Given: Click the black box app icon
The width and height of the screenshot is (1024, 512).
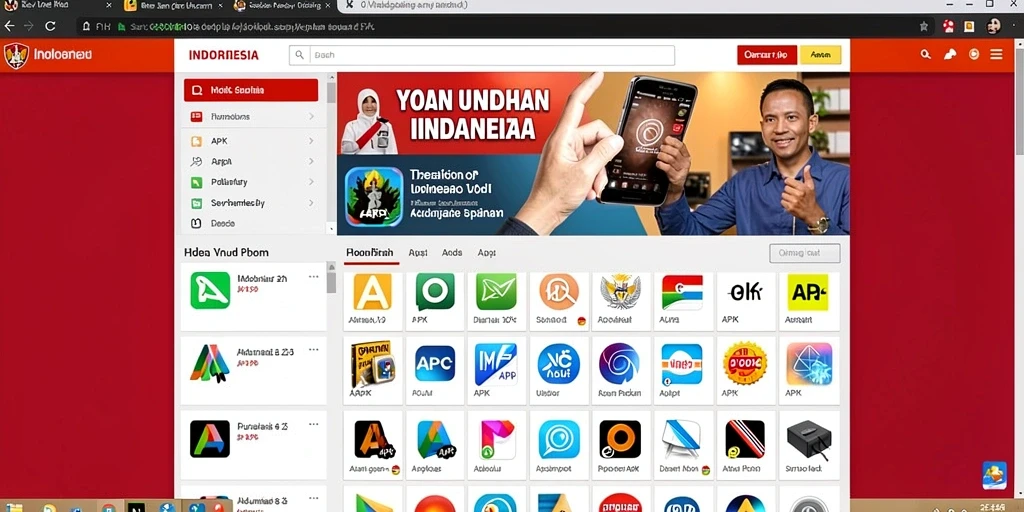Looking at the screenshot, I should pos(808,440).
